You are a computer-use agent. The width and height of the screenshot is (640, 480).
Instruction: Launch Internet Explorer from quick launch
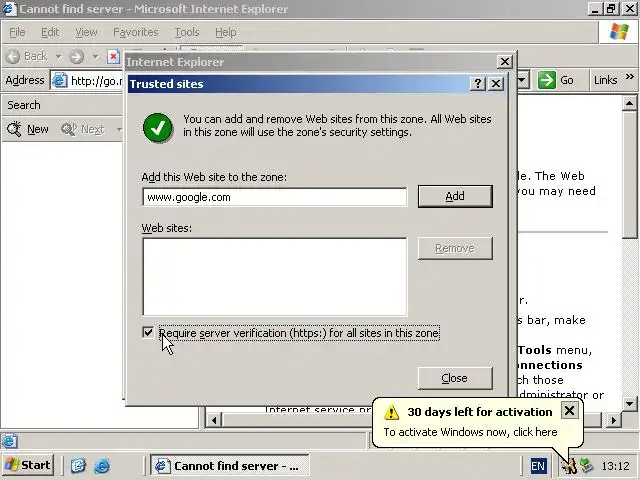tap(102, 465)
